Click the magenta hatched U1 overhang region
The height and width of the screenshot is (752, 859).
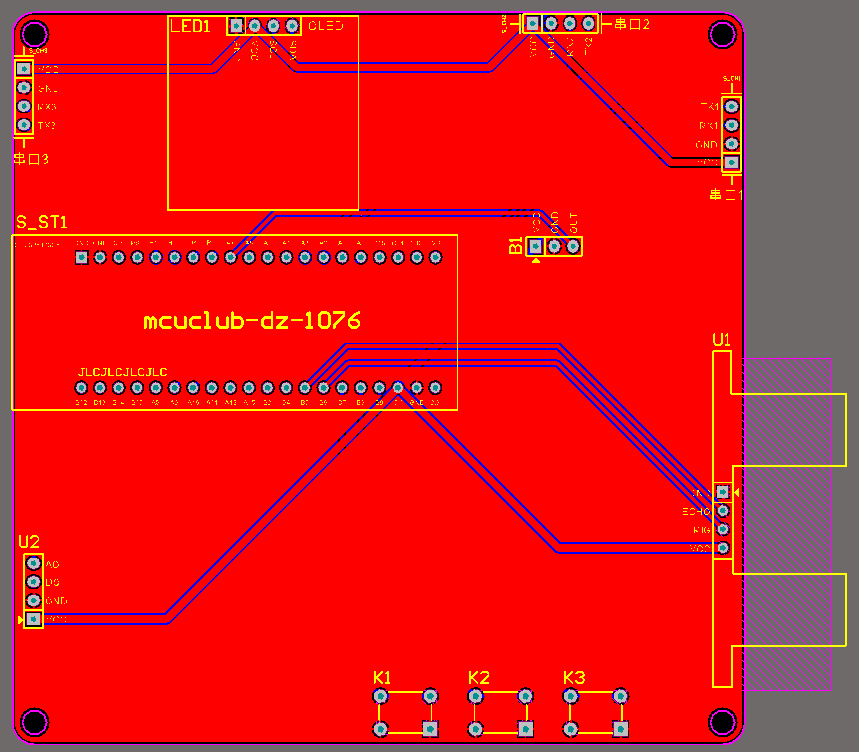click(787, 524)
